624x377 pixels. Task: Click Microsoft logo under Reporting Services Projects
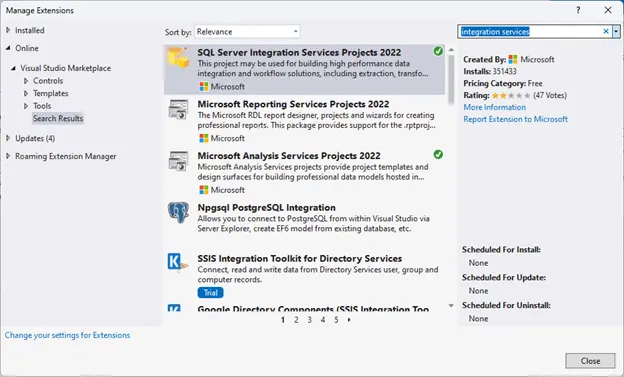(204, 138)
